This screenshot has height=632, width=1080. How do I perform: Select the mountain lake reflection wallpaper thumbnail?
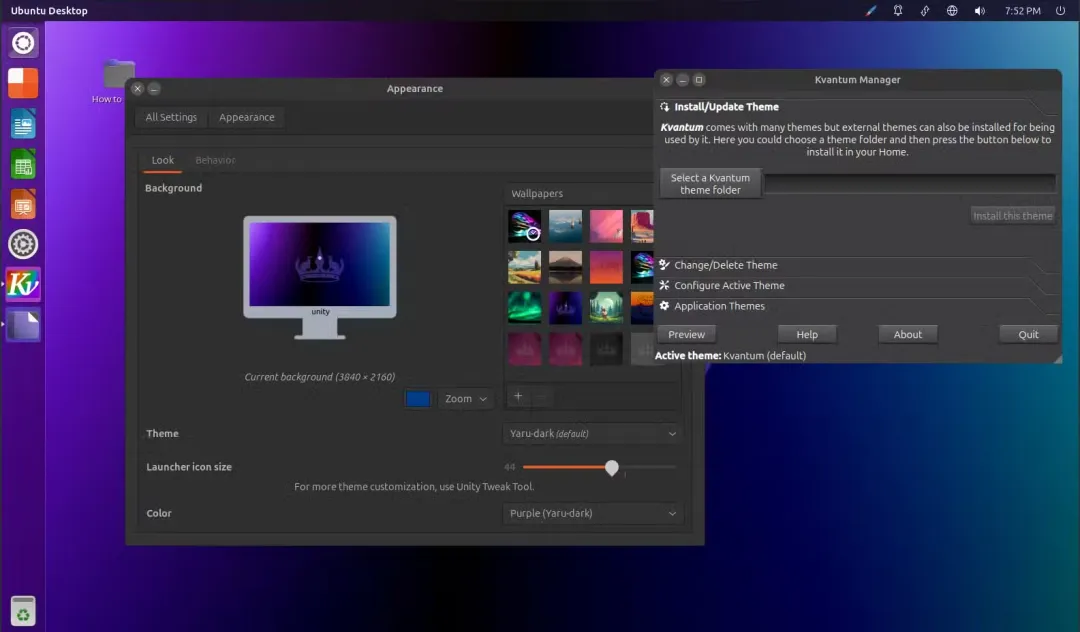pyautogui.click(x=565, y=267)
